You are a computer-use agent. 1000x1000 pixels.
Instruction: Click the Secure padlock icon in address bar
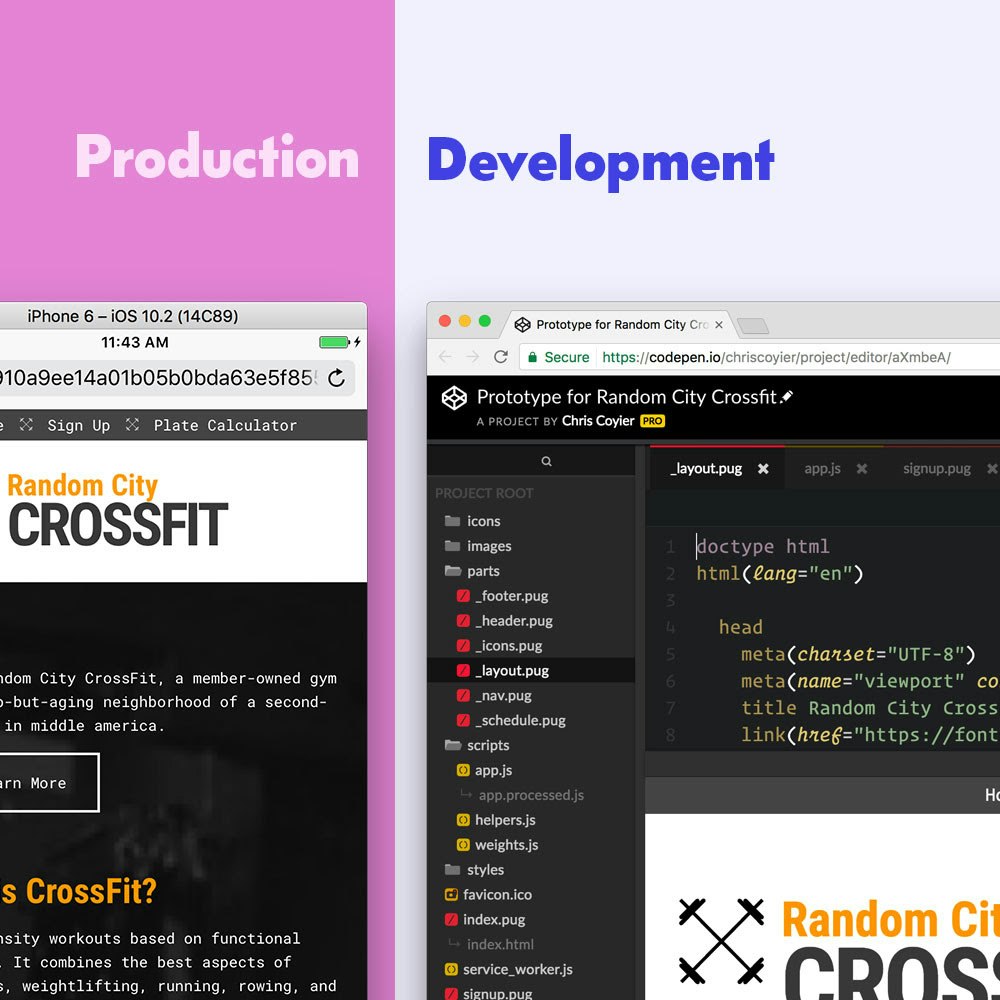point(533,357)
